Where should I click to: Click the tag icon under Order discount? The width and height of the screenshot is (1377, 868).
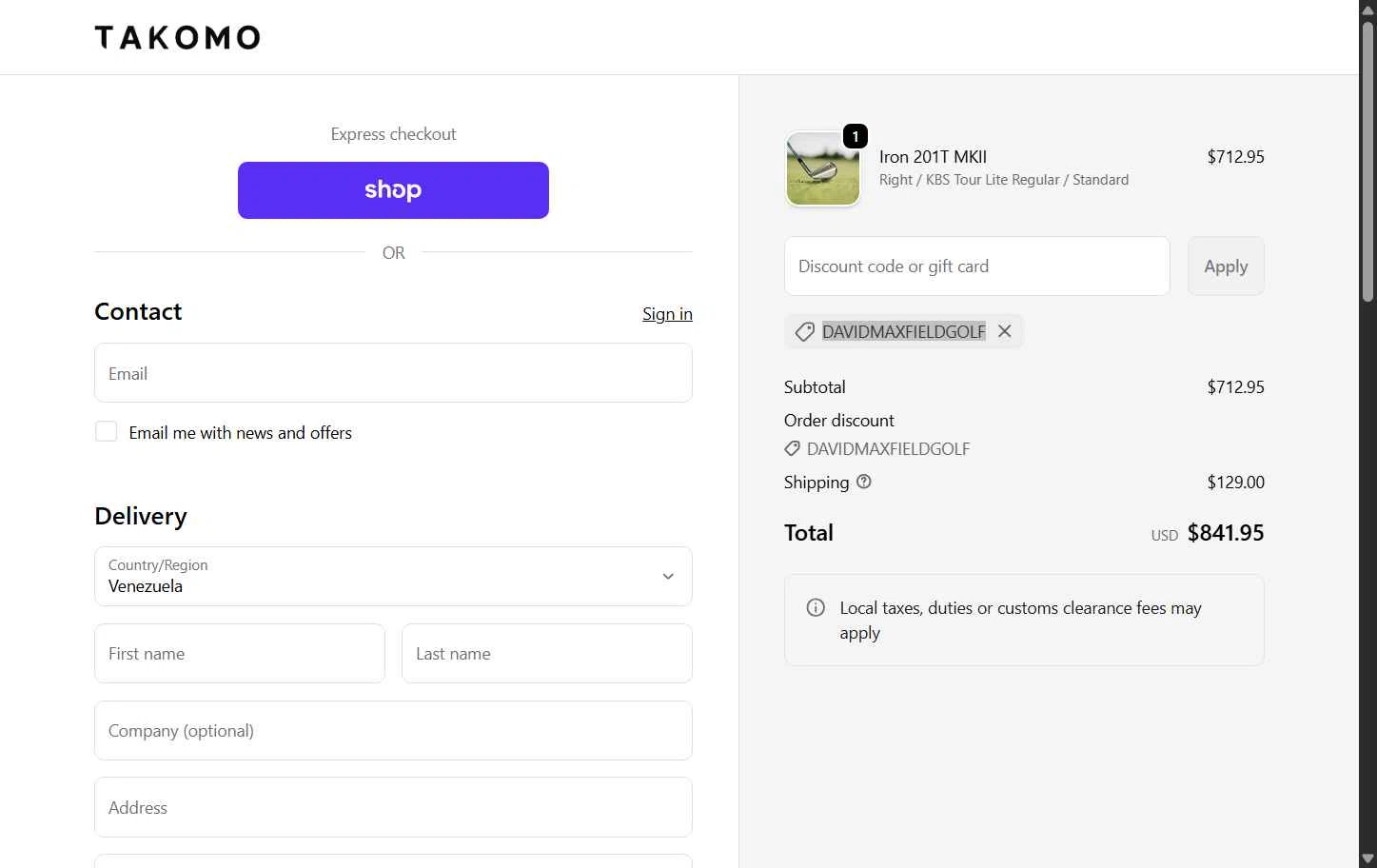pos(792,448)
